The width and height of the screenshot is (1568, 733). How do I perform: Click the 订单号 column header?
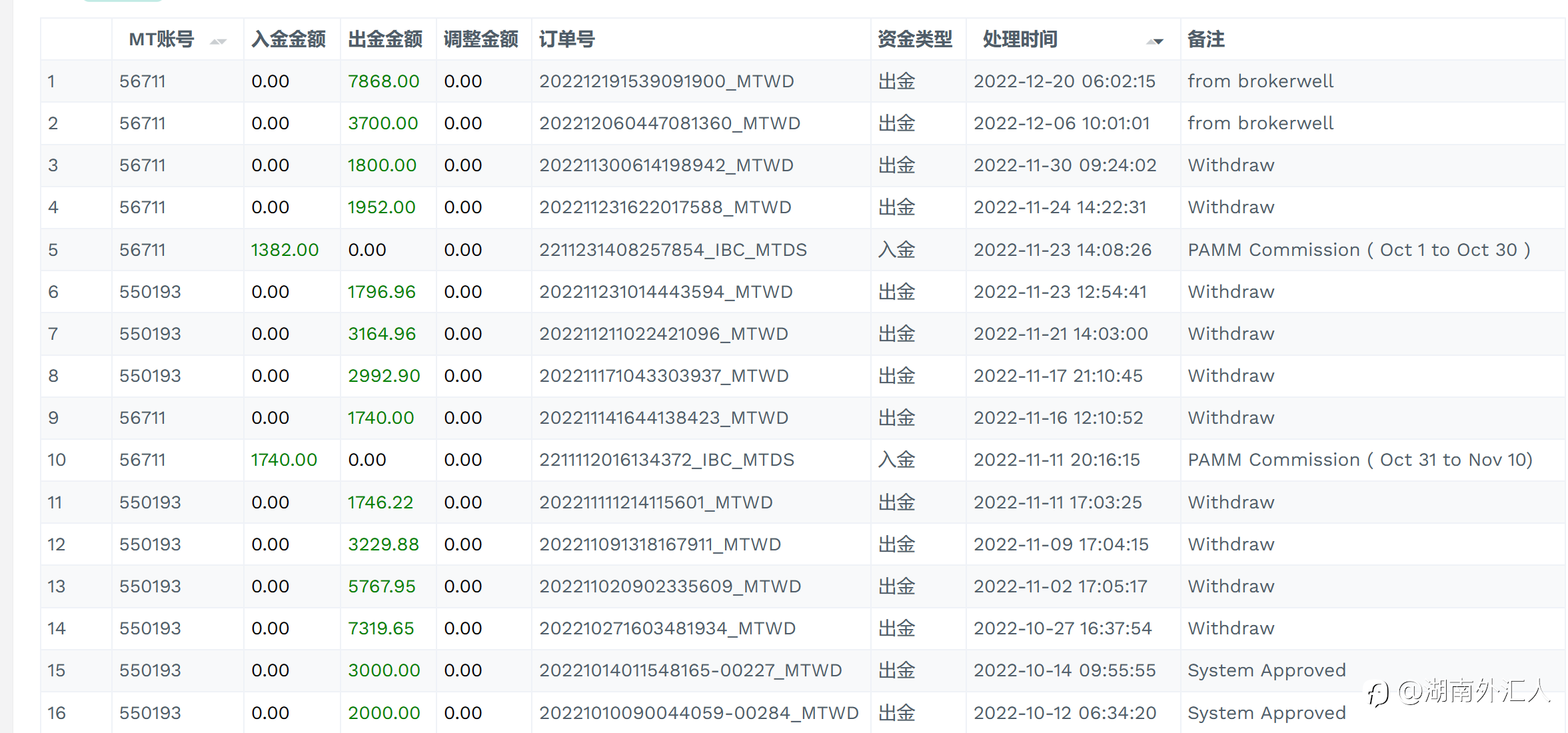[x=567, y=39]
